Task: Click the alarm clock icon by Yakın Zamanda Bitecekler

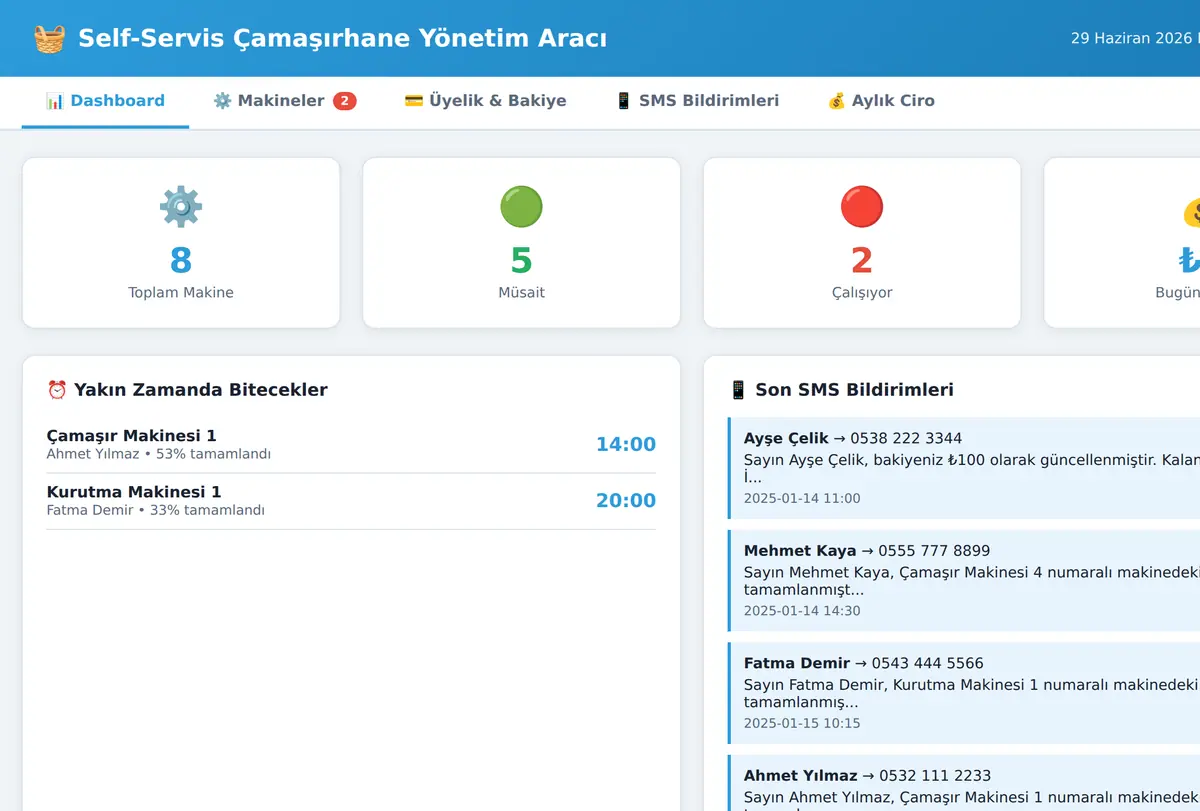Action: (x=57, y=390)
